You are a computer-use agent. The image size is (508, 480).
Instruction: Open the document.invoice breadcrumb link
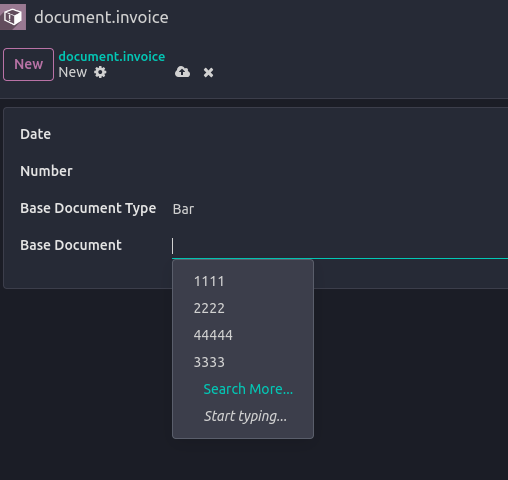point(112,56)
